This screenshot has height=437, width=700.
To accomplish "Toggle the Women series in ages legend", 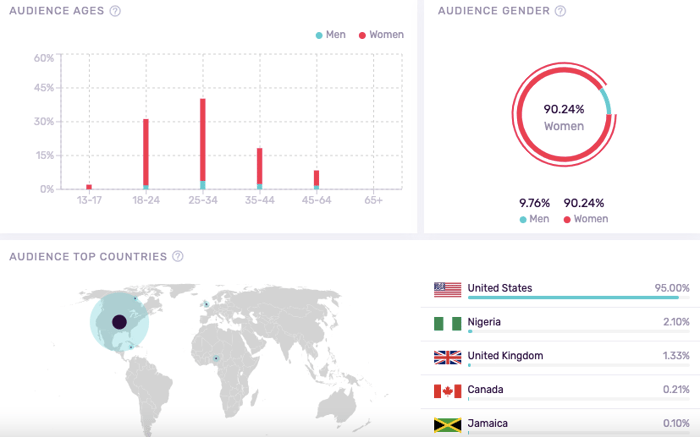I will click(x=380, y=35).
